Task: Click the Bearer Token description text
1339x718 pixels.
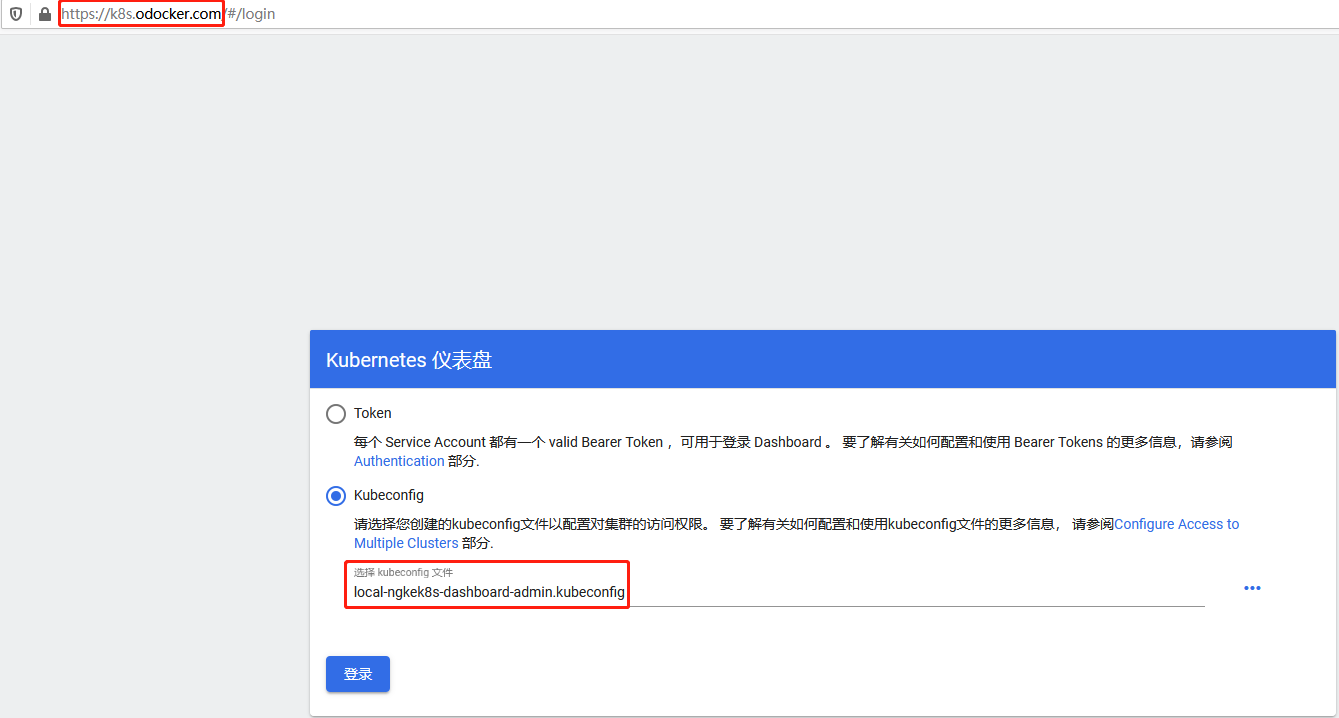Action: (x=700, y=442)
